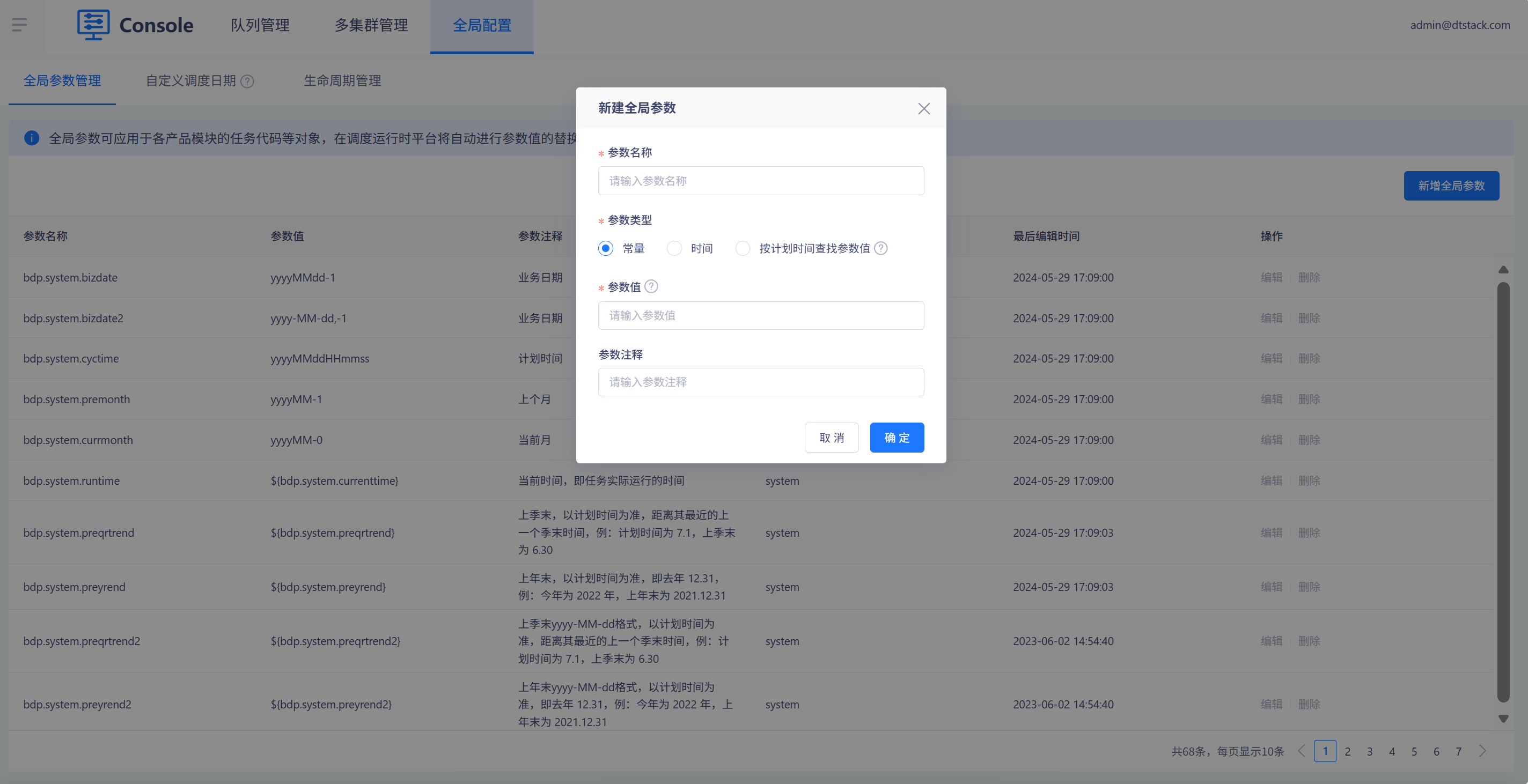Image resolution: width=1528 pixels, height=784 pixels.
Task: Click the bdp.system.cyctime parameter name
Action: pyautogui.click(x=71, y=359)
